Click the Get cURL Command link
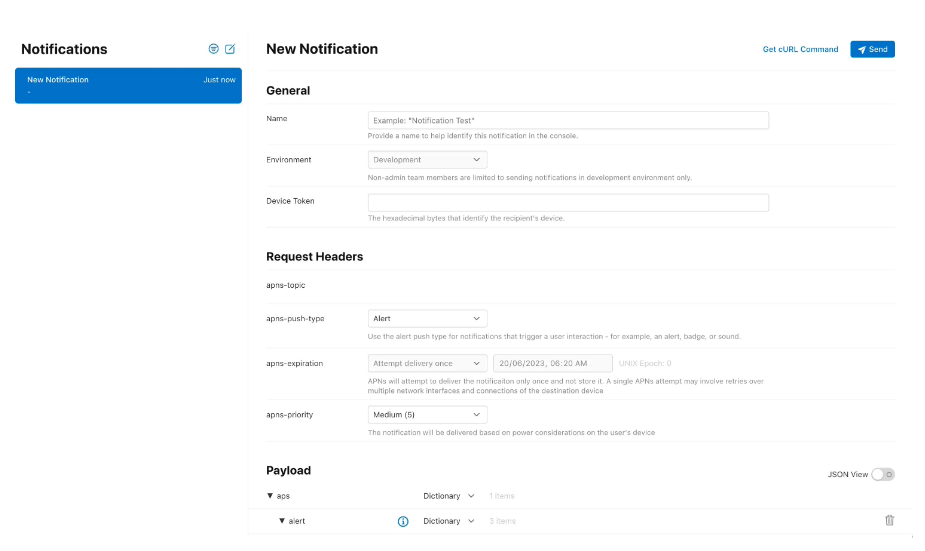925x551 pixels. coord(800,49)
